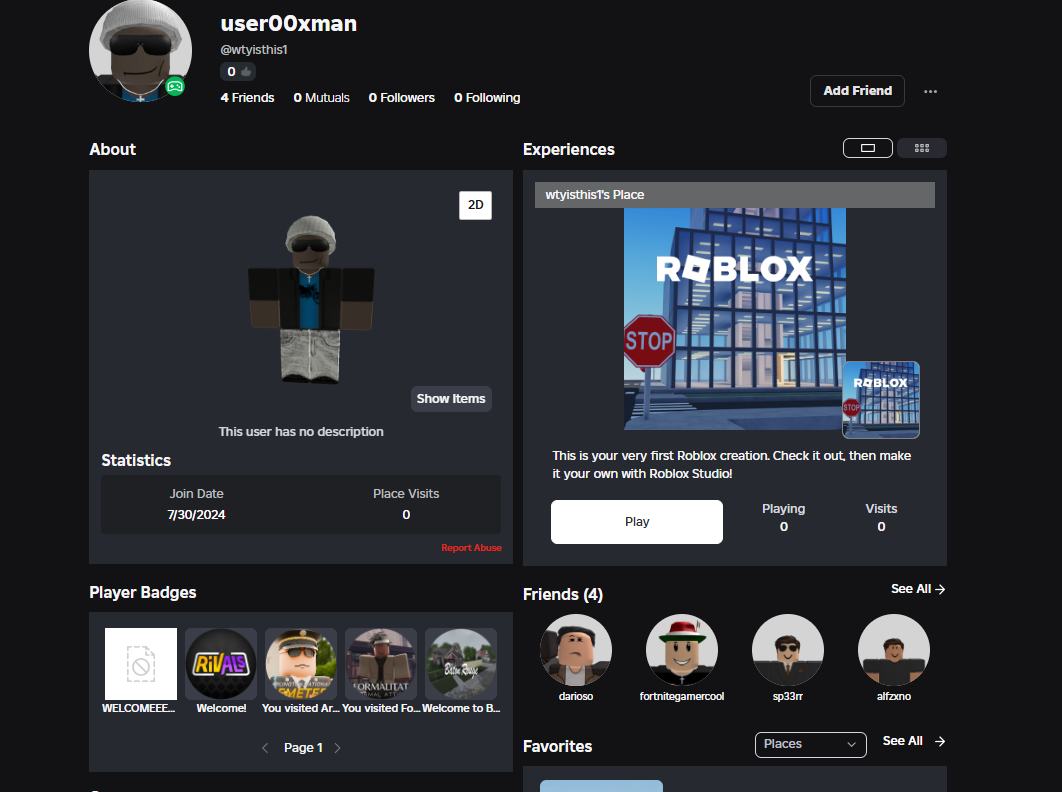Open the 'Welcome to B...' badge
The height and width of the screenshot is (792, 1062).
point(461,664)
